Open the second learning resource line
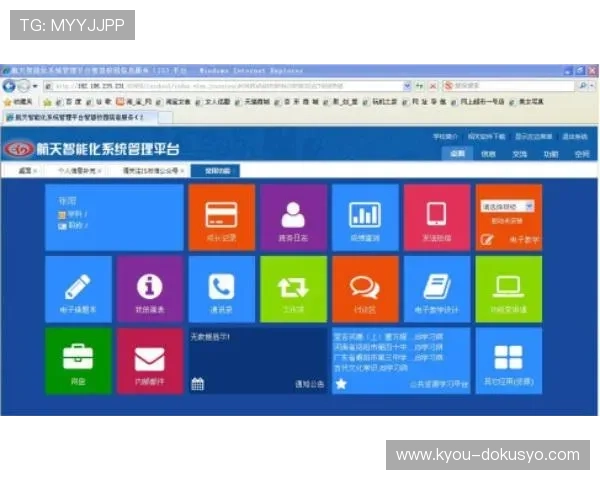Viewport: 600px width, 480px height. 388,348
